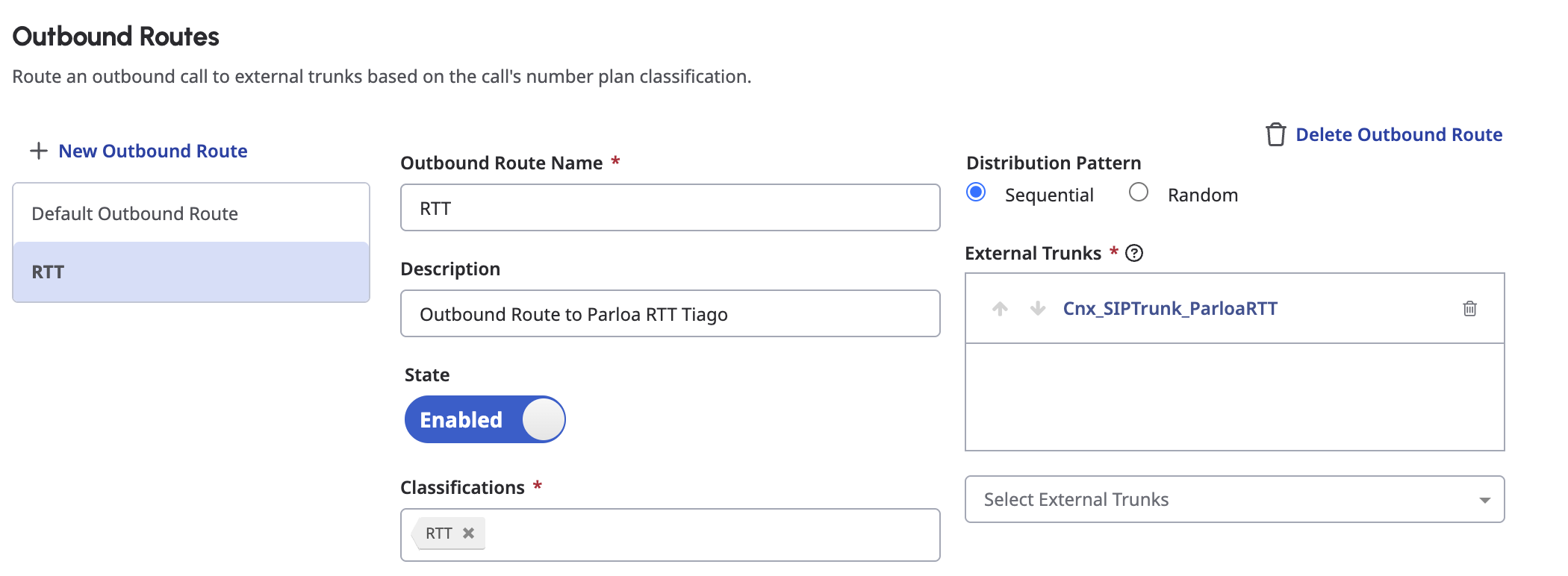The height and width of the screenshot is (576, 1568).
Task: Click the Outbound Route Name field
Action: point(670,208)
